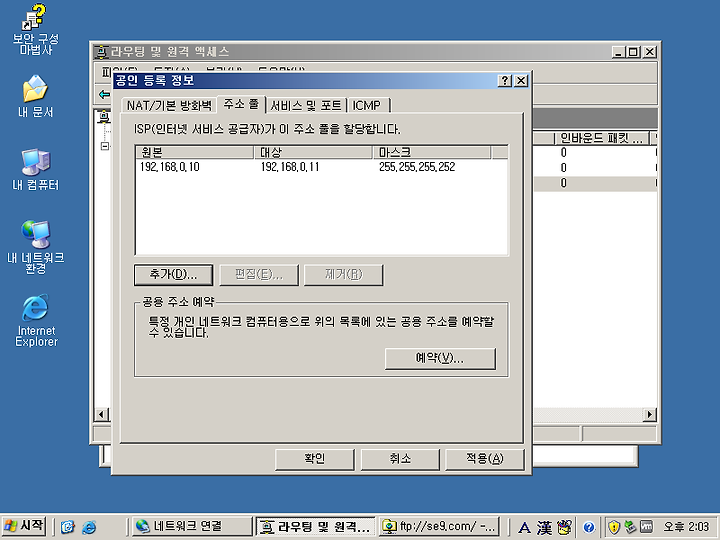The width and height of the screenshot is (720, 540).
Task: Click the Apply (적용) button
Action: click(x=484, y=459)
